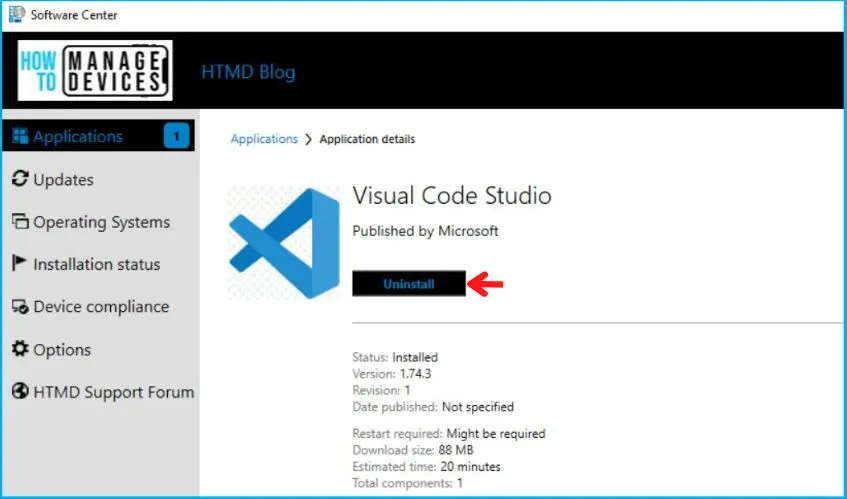The width and height of the screenshot is (847, 499).
Task: Click the Application details breadcrumb text
Action: click(367, 139)
